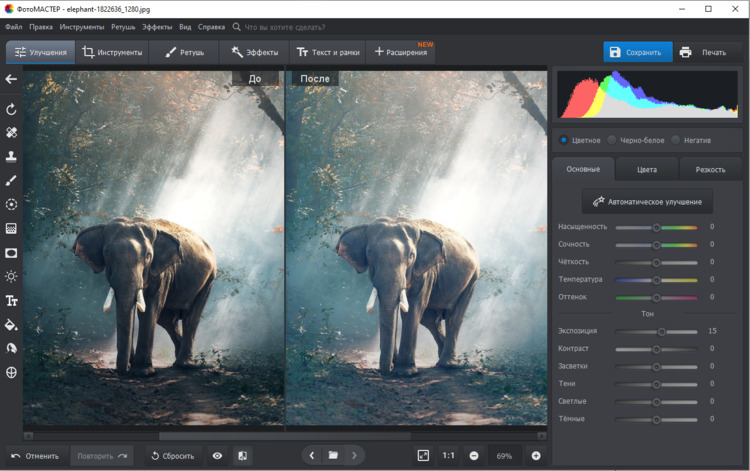Switch to the Цвета tab
This screenshot has height=471, width=750.
(647, 169)
